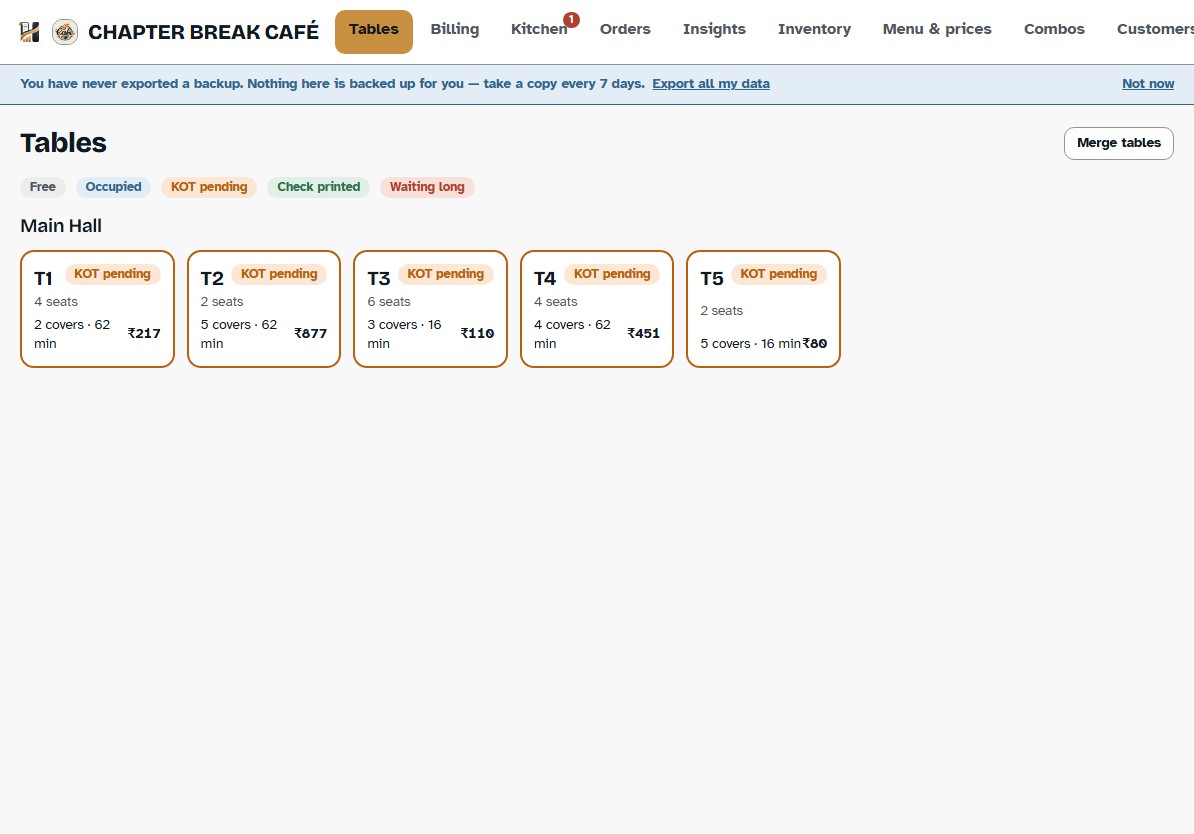
Task: Open table T5 card
Action: (x=763, y=309)
